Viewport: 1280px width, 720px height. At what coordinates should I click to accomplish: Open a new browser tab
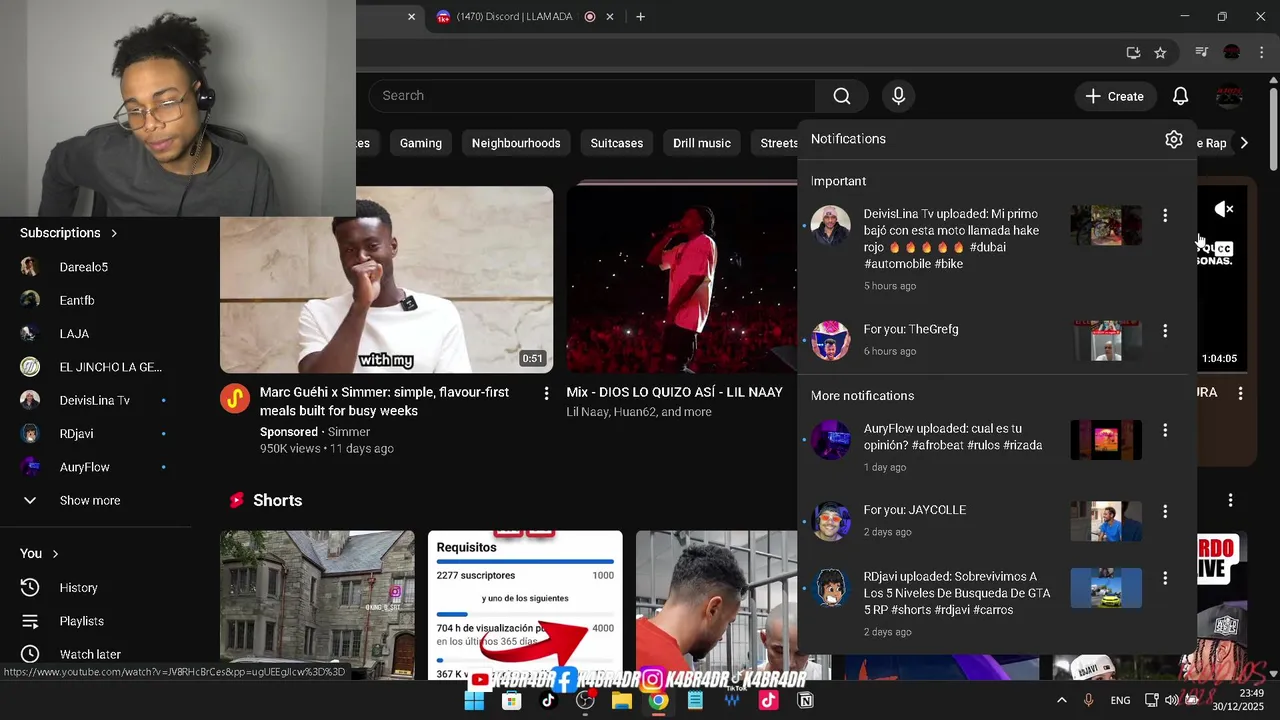point(640,17)
